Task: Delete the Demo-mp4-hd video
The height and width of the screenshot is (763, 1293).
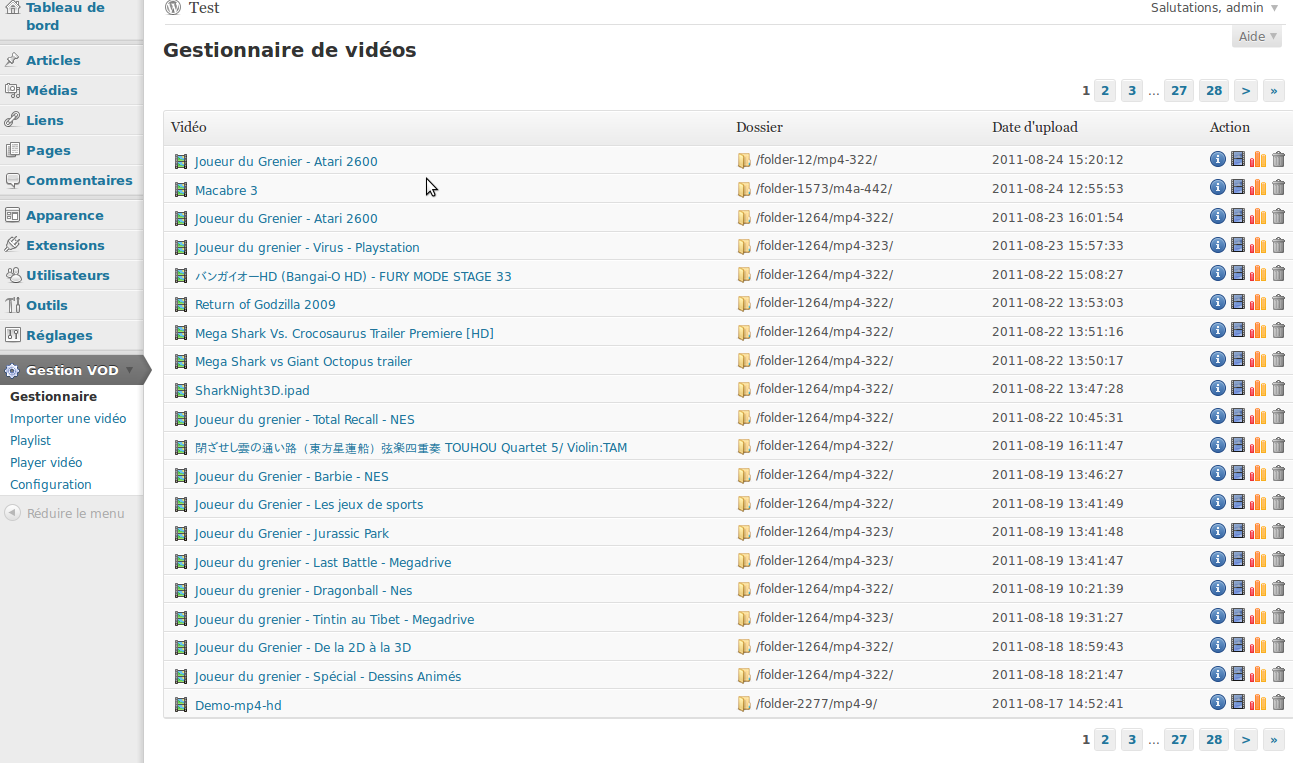Action: (x=1279, y=703)
